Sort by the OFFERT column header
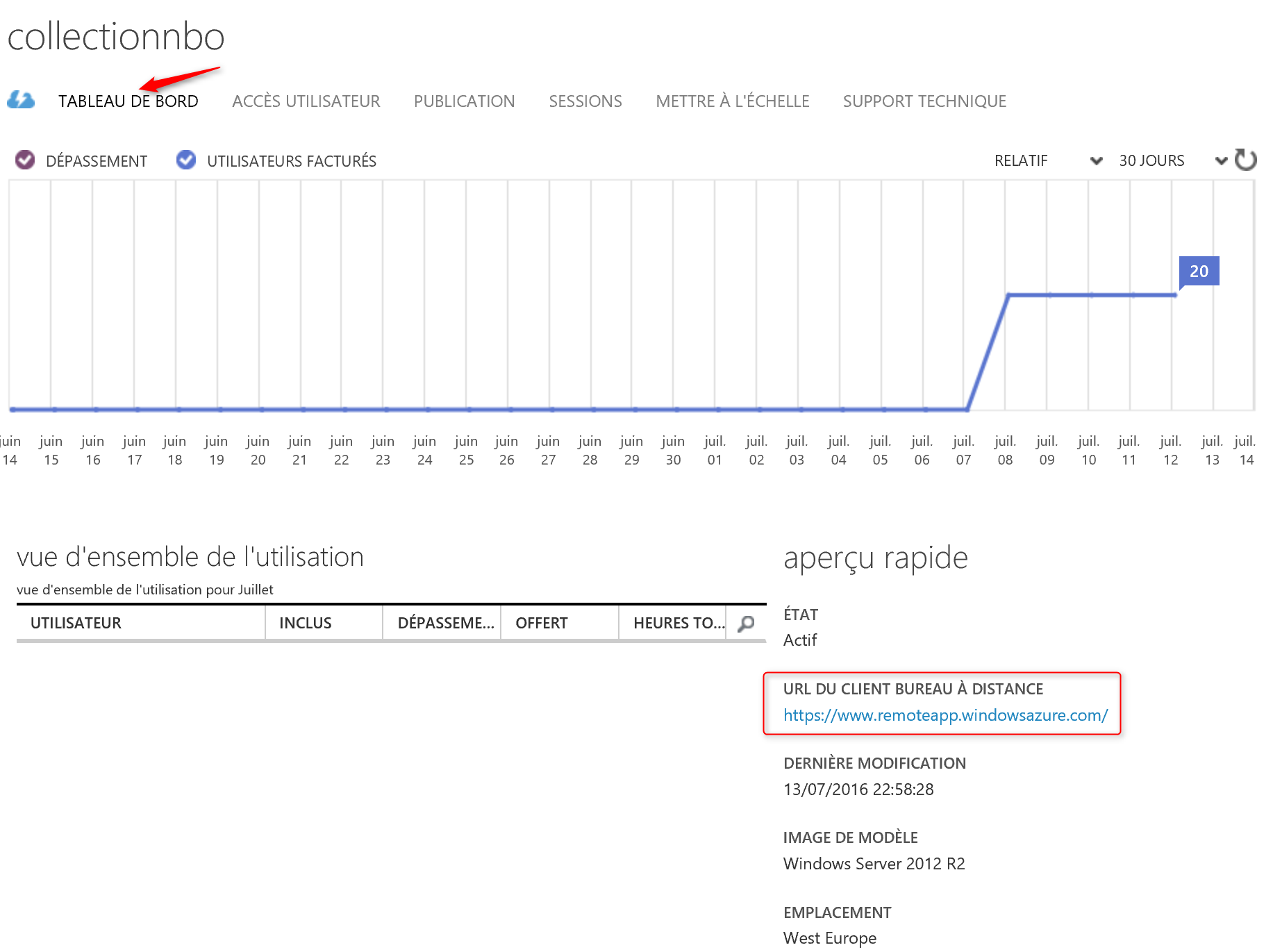Screen dimensions: 1273x952 (542, 623)
